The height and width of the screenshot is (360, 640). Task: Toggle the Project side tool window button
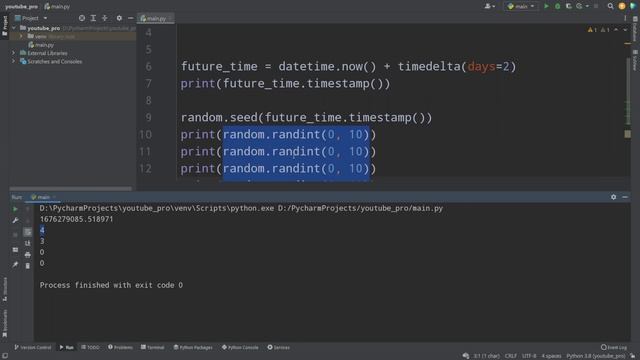[x=4, y=25]
